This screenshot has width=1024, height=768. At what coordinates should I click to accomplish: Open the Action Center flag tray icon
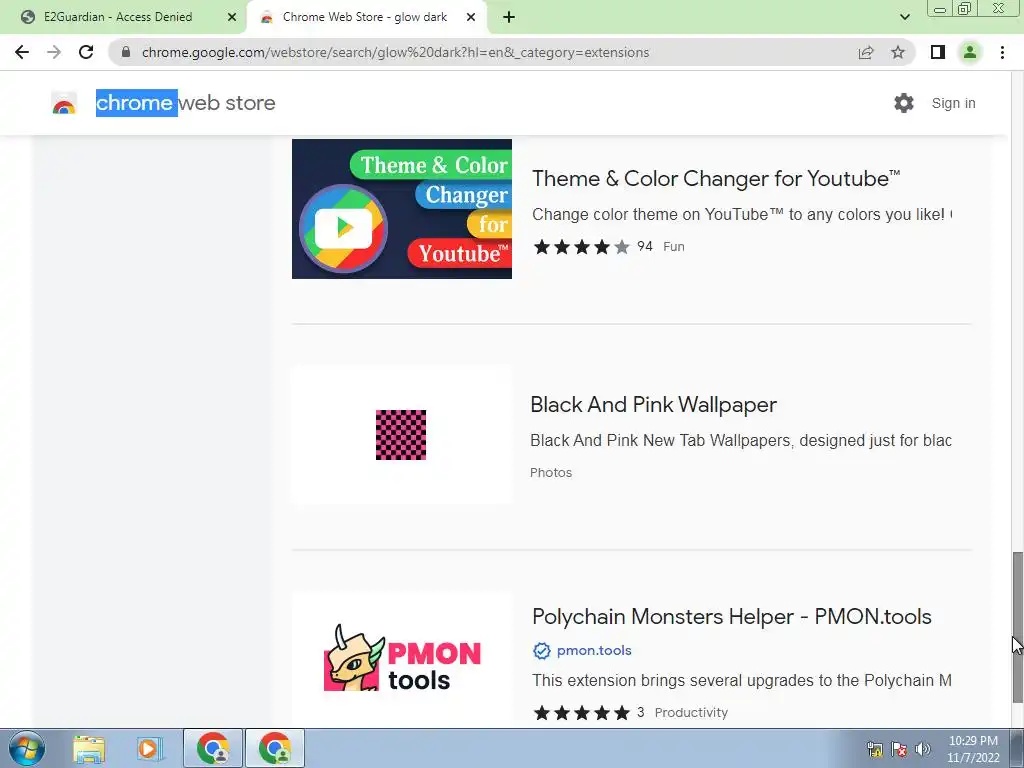click(899, 749)
